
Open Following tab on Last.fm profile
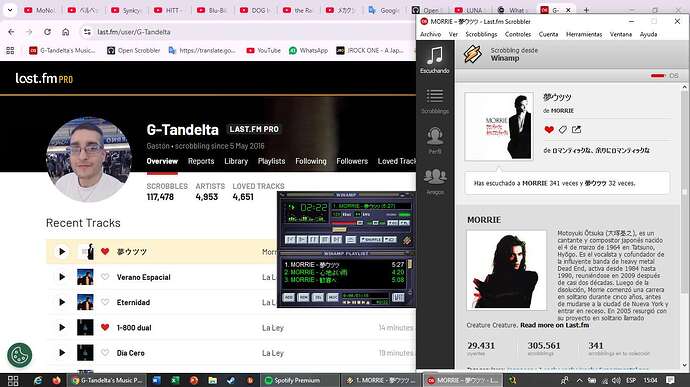click(x=311, y=161)
